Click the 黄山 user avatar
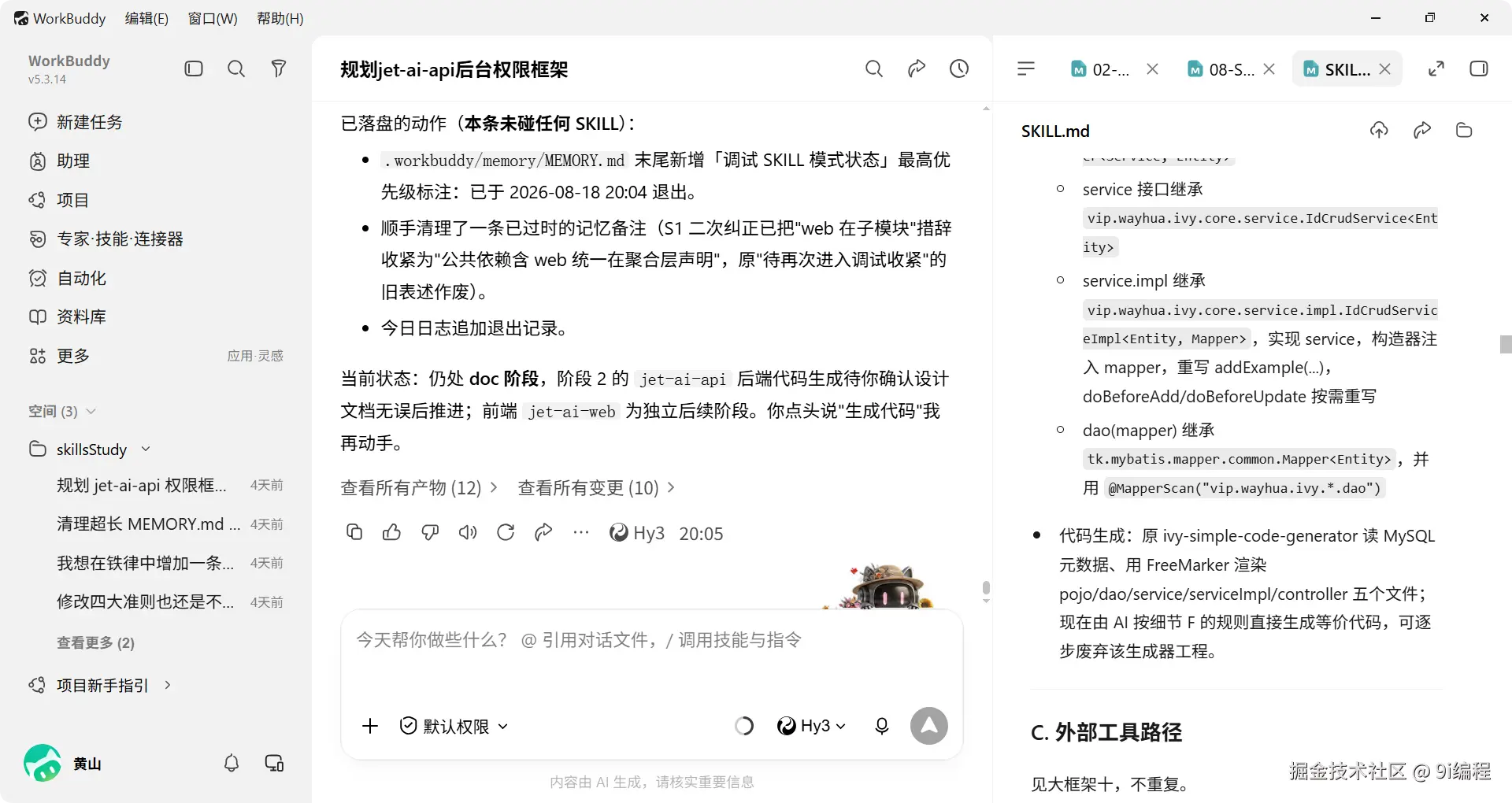Viewport: 1512px width, 803px height. click(43, 763)
